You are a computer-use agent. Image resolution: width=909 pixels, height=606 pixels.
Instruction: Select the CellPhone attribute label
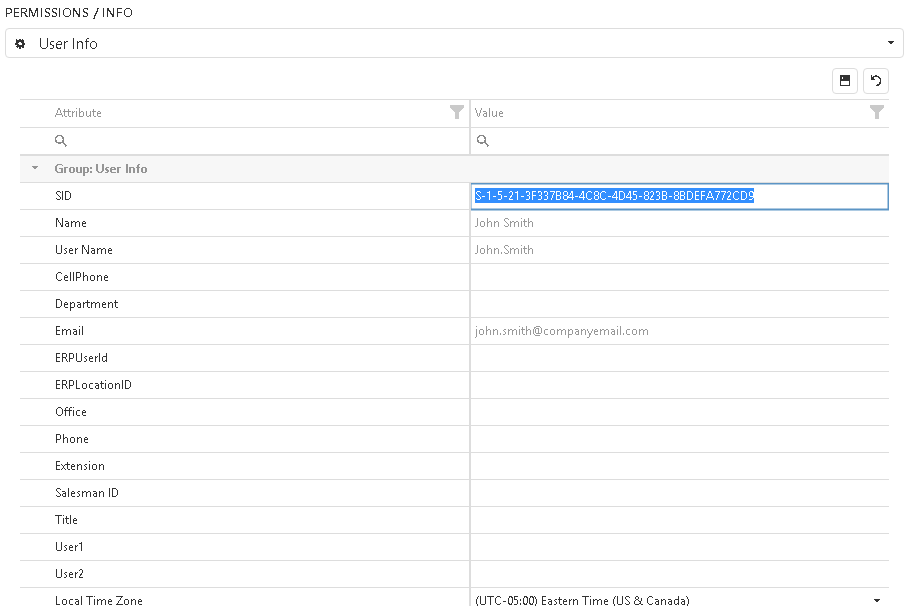tap(82, 277)
